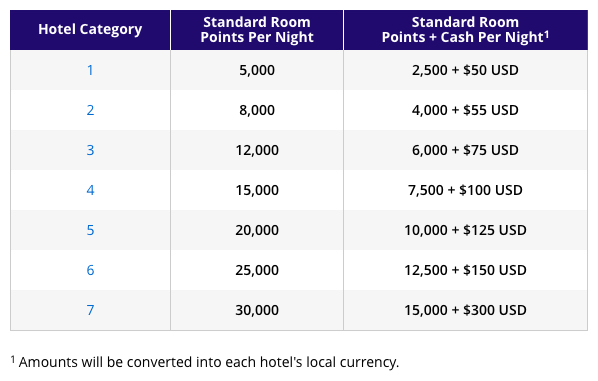Open the Hotel Category 6 link

(x=90, y=270)
